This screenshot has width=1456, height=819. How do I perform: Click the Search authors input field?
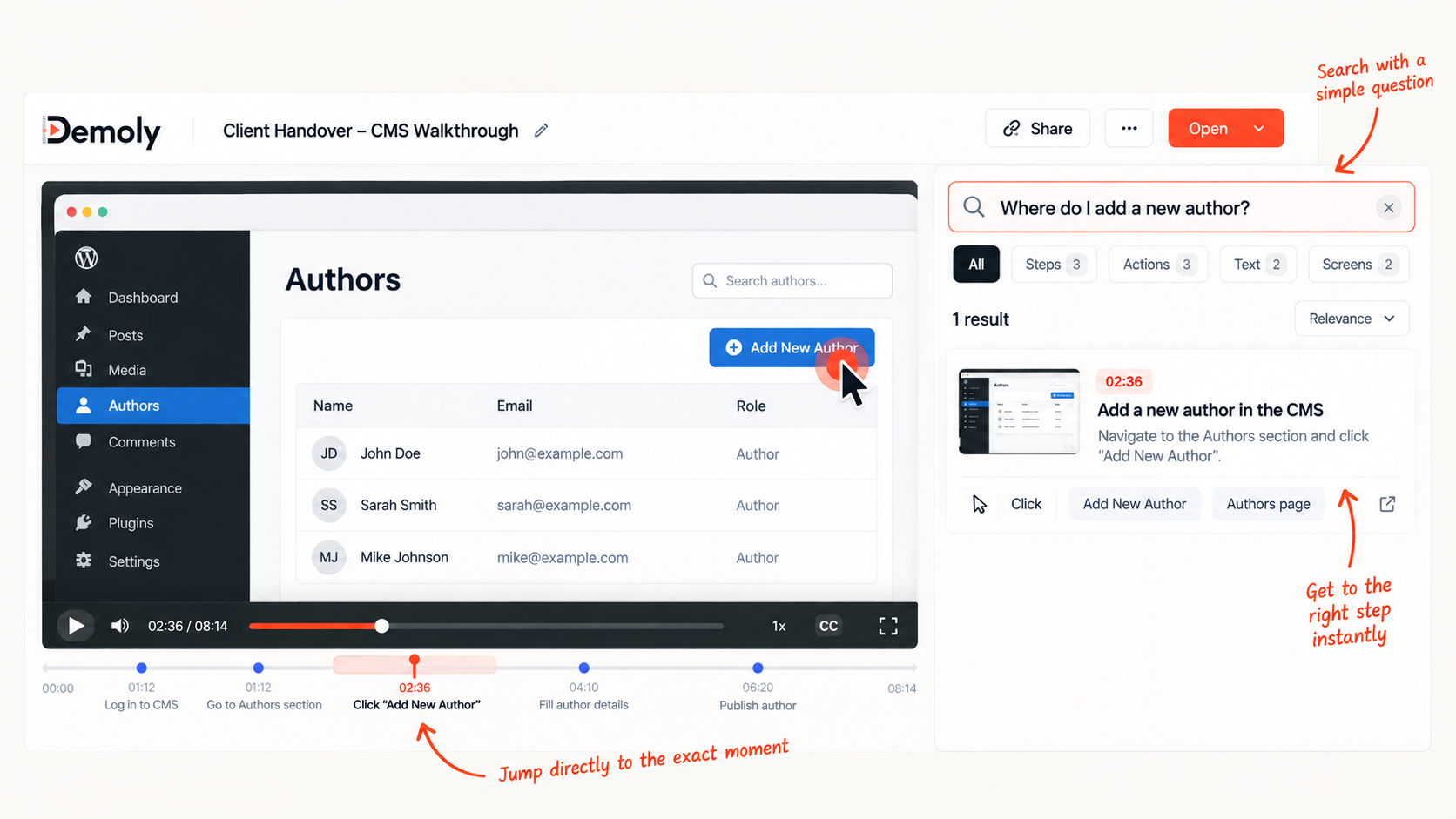coord(792,280)
